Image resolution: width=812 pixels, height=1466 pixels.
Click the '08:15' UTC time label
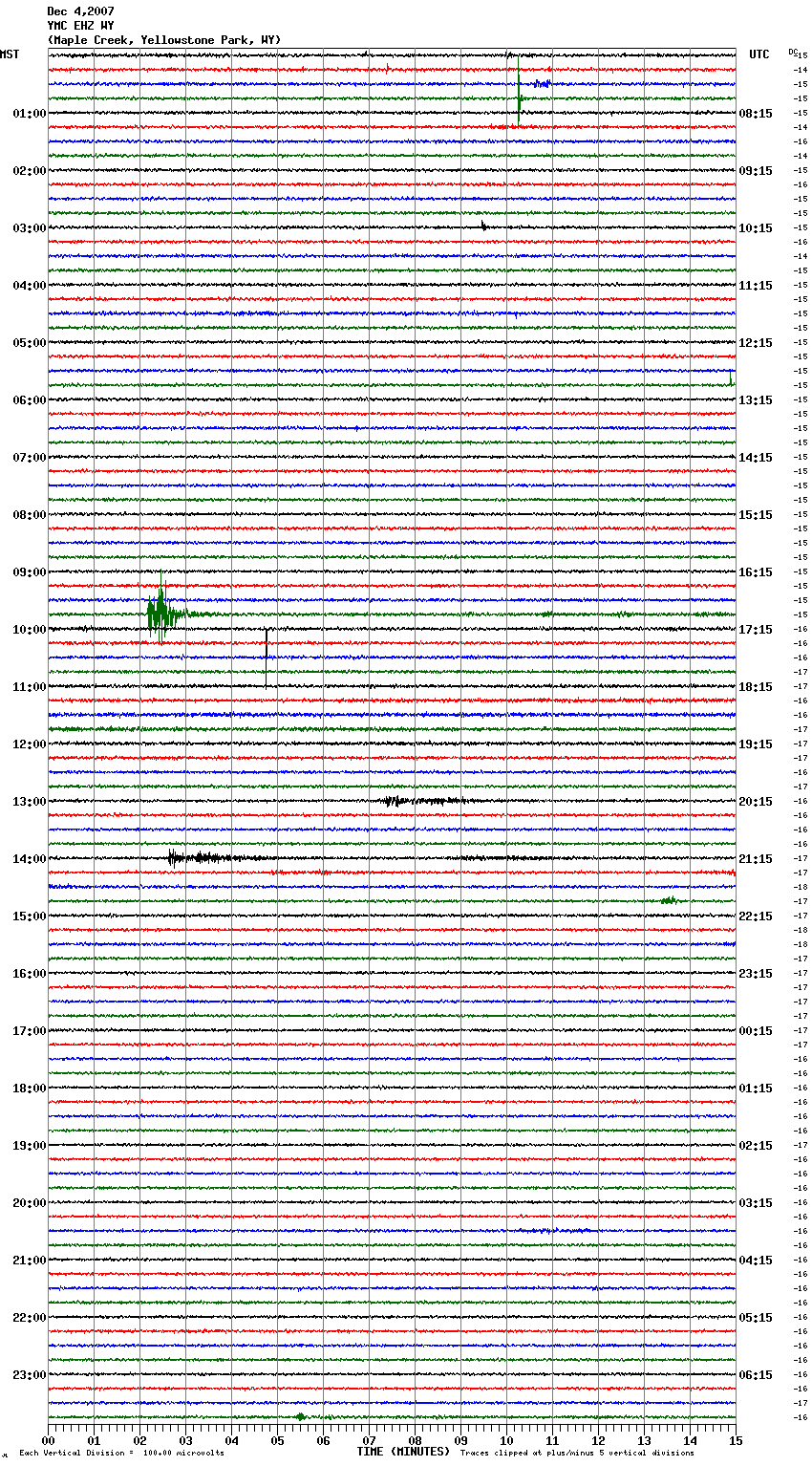point(756,114)
